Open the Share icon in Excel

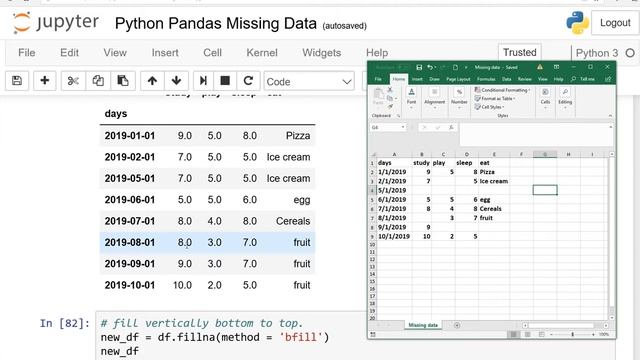[608, 79]
